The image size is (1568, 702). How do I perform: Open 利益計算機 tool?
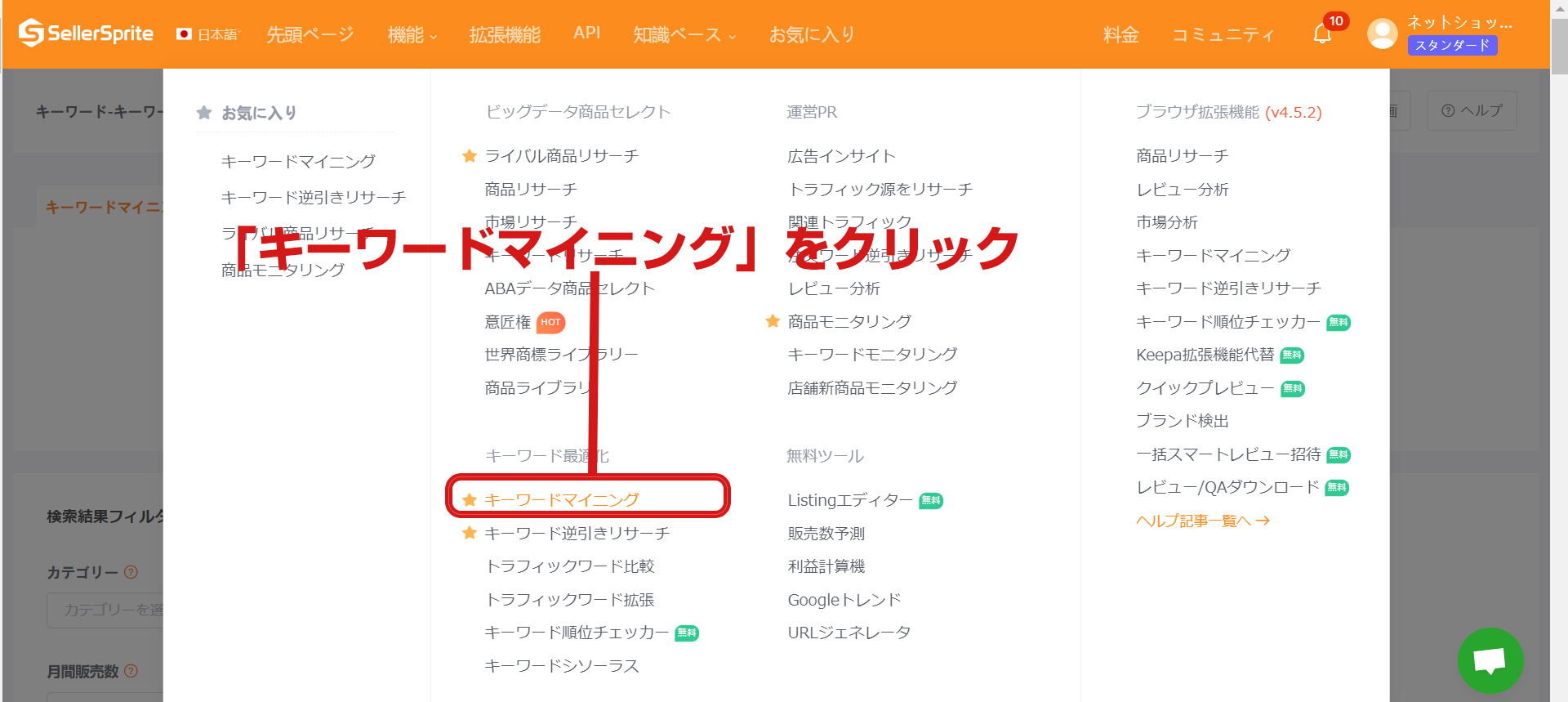coord(826,566)
